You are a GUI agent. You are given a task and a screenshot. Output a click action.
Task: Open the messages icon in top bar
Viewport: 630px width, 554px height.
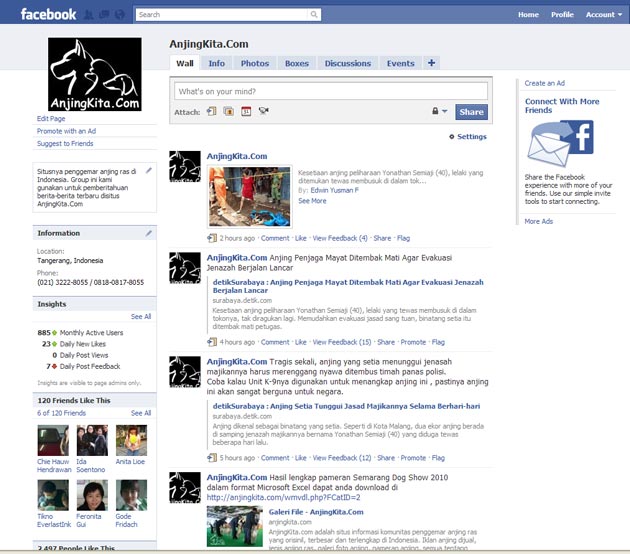tap(104, 15)
